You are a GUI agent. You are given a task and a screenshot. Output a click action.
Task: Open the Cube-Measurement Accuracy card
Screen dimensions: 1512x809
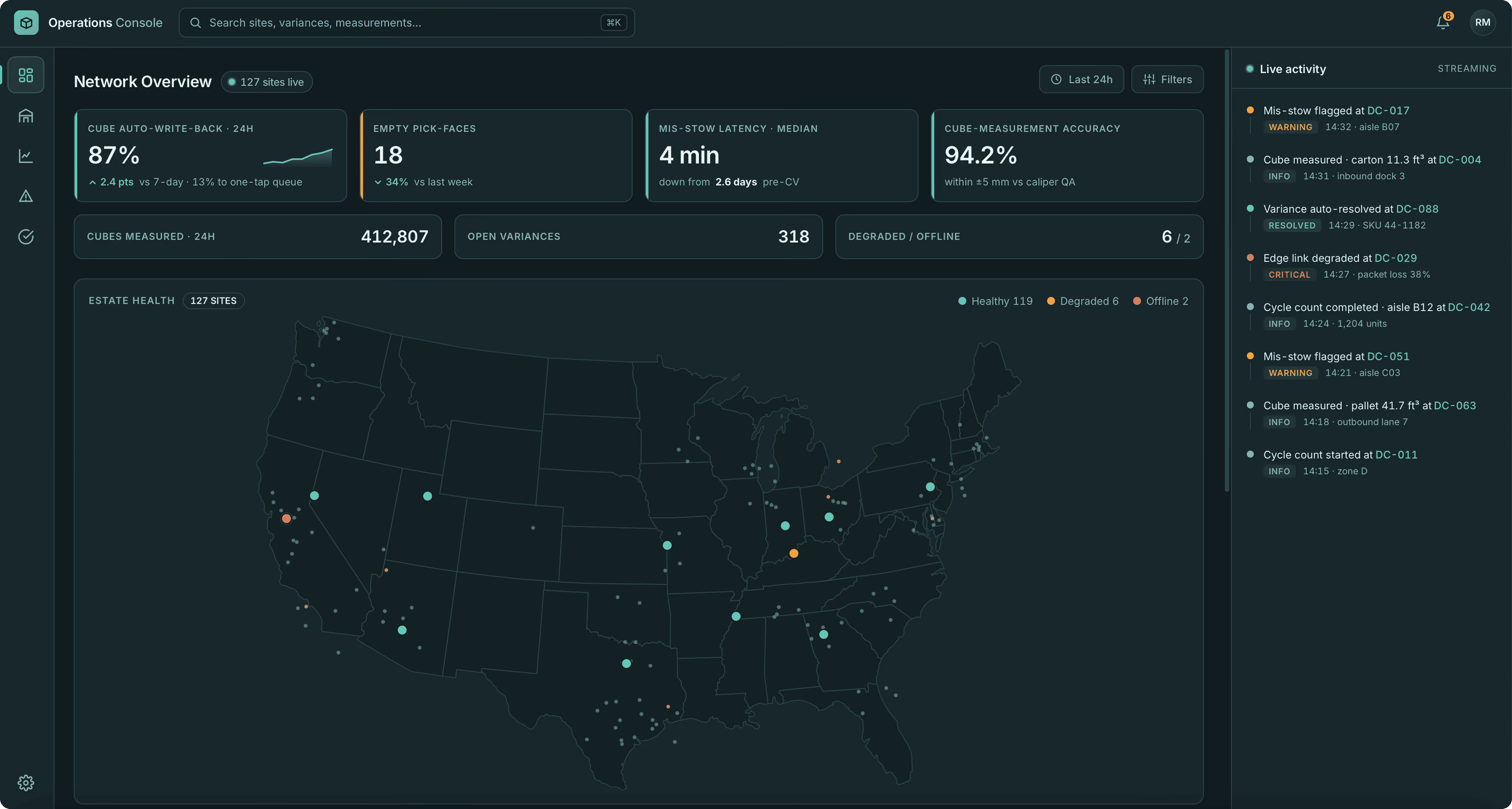1067,156
